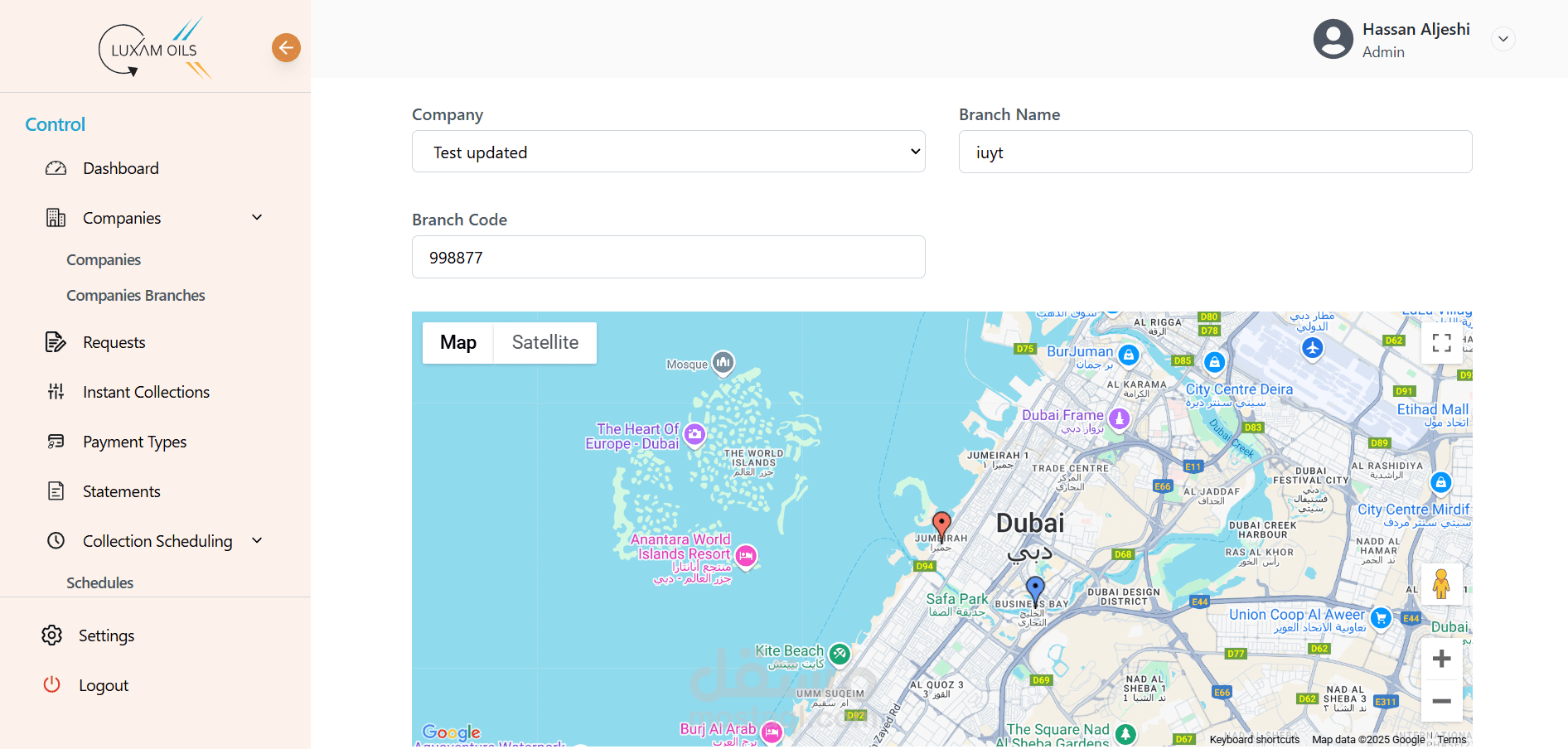Click the City Centre Mirdif marker
This screenshot has height=749, width=1568.
pos(1441,483)
